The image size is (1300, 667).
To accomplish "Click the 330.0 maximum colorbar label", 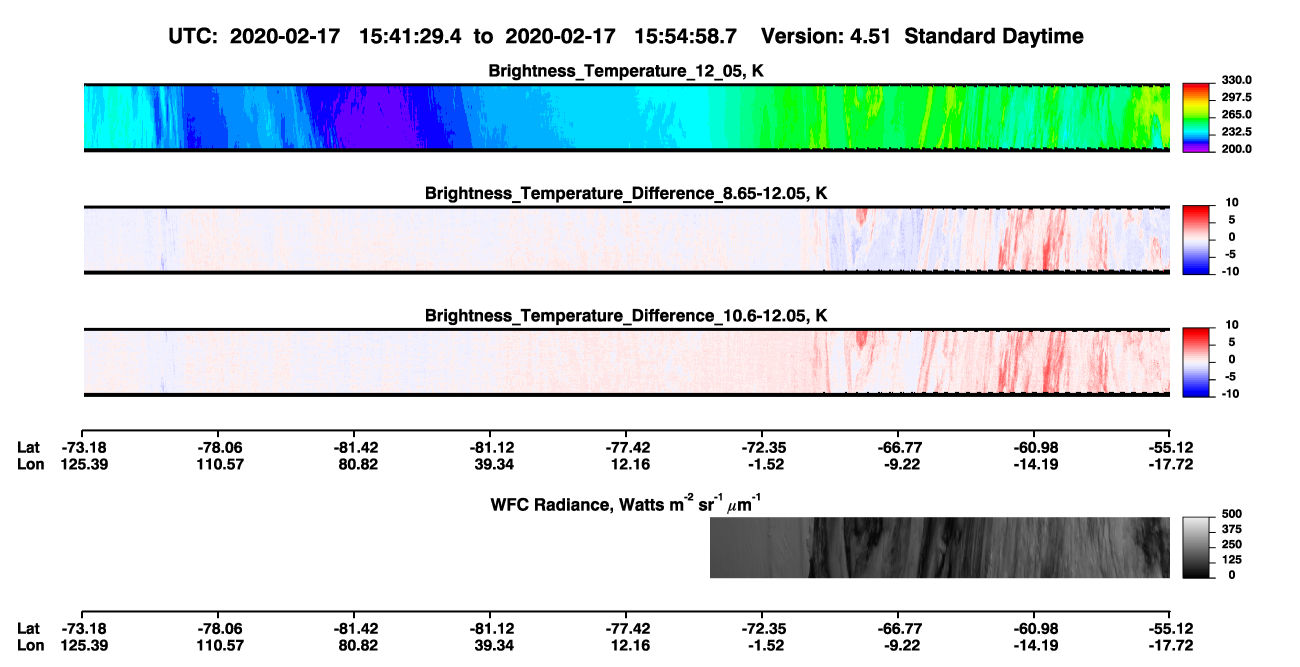I will pos(1236,80).
